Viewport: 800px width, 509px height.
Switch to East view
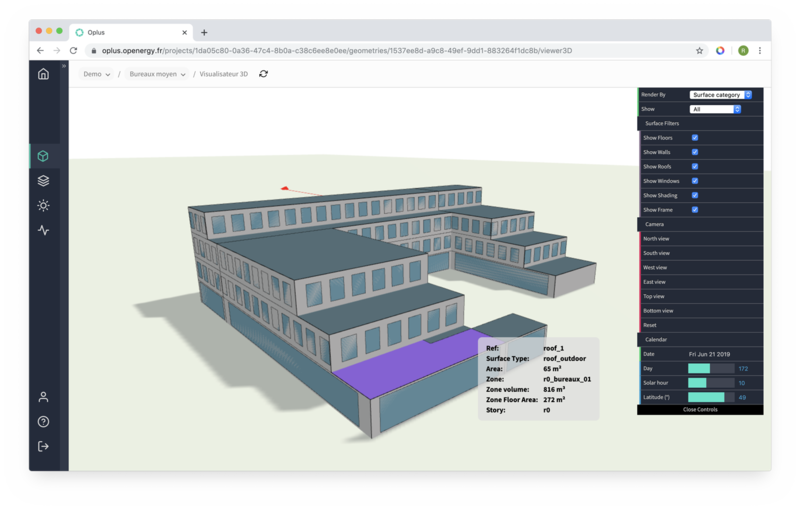(x=701, y=282)
